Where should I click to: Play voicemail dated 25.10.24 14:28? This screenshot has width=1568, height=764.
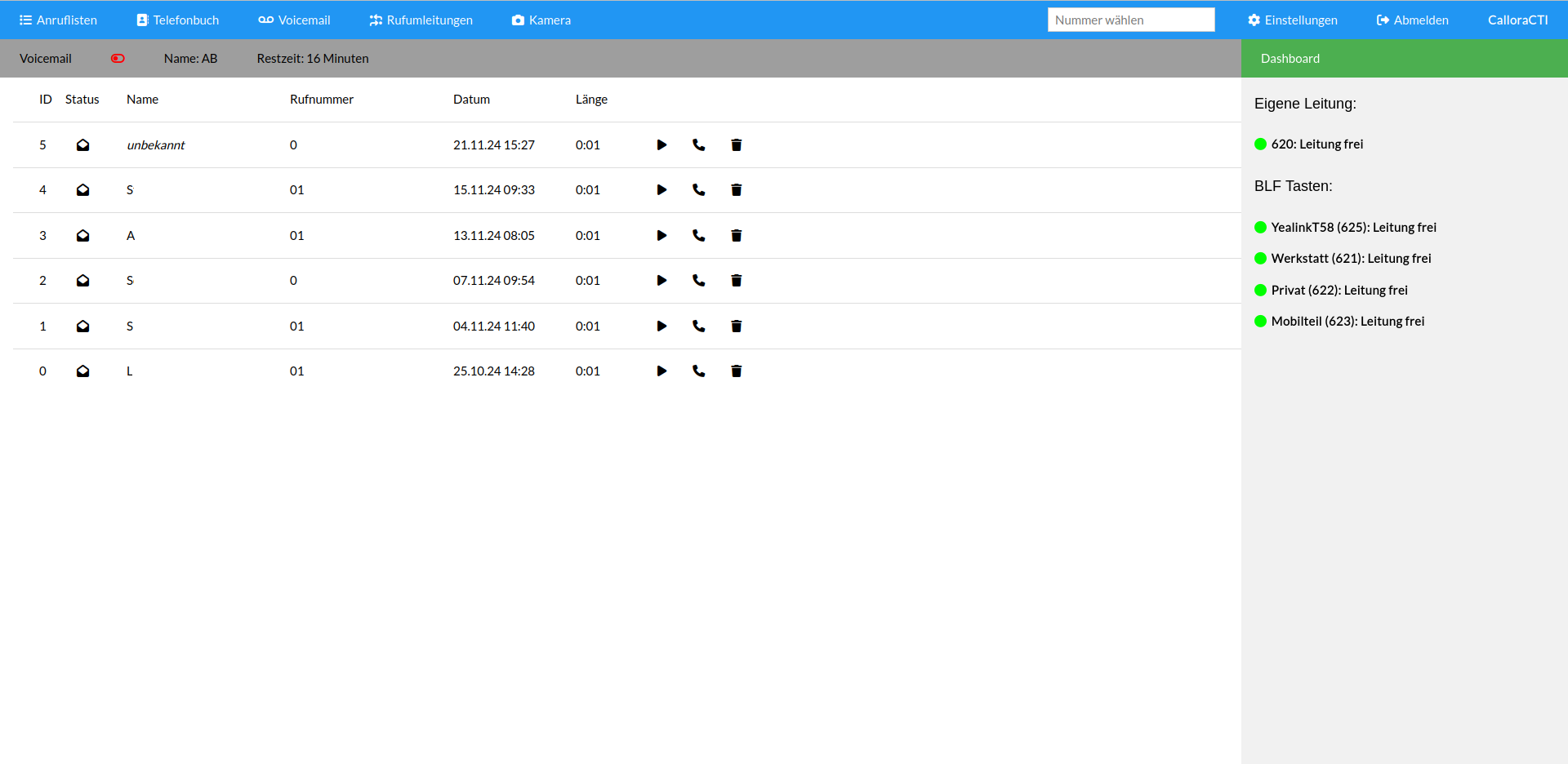661,371
